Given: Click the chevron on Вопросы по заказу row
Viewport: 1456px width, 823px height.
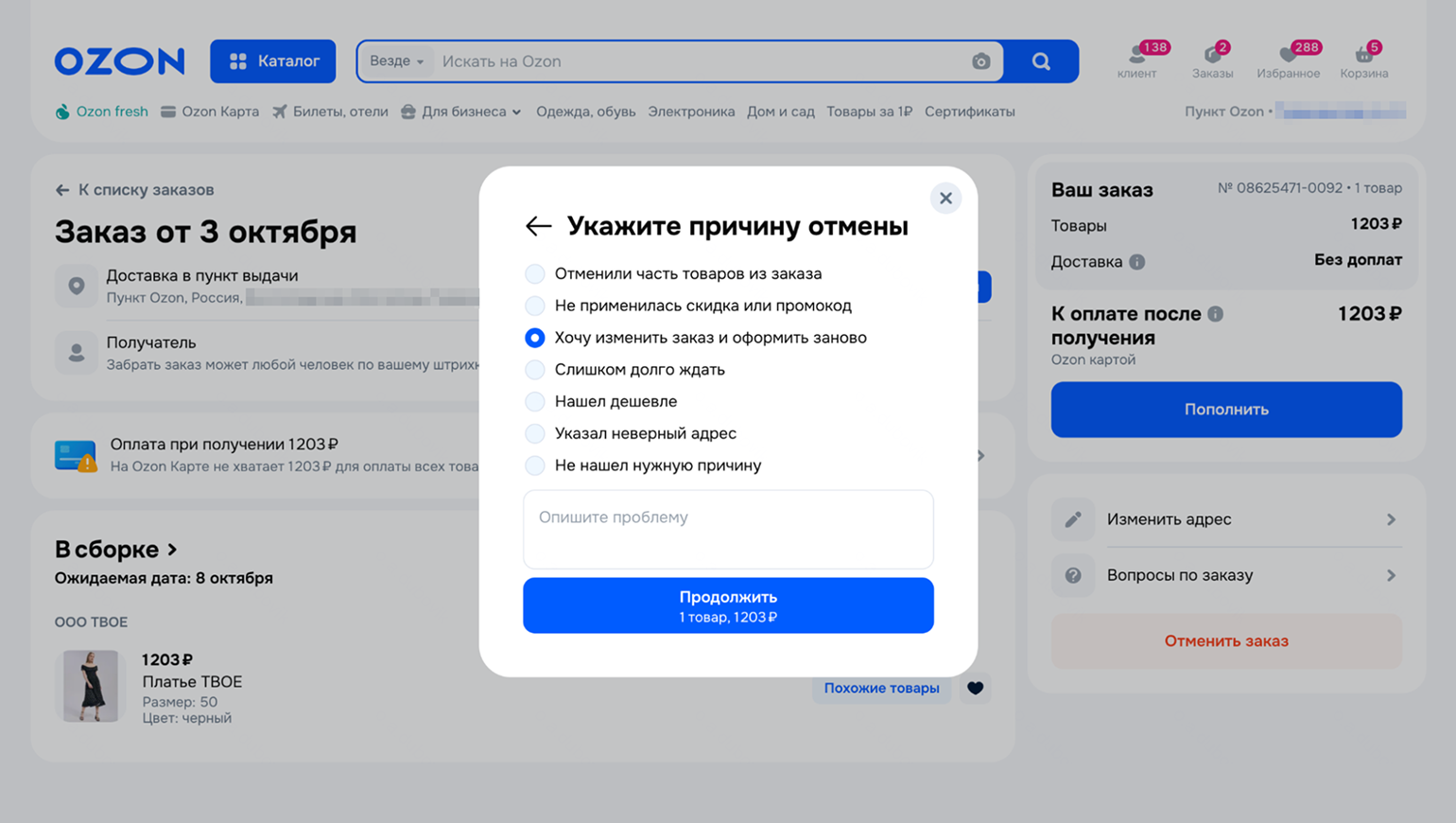Looking at the screenshot, I should [x=1391, y=575].
